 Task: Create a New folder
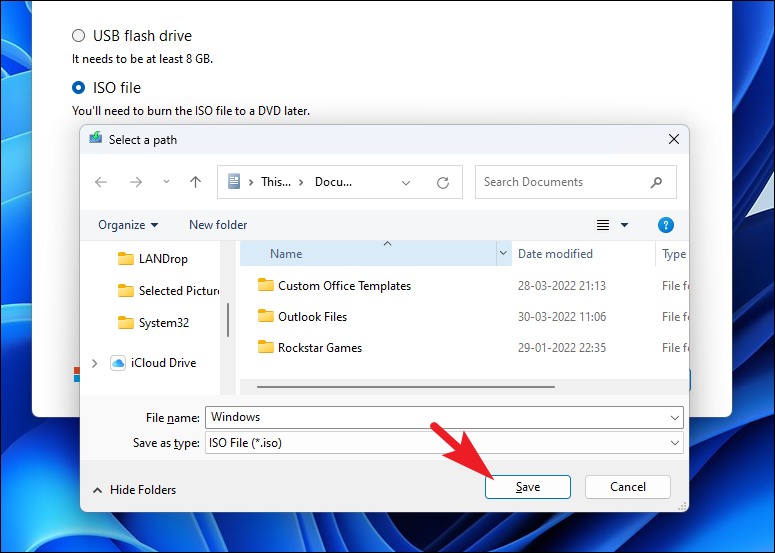pos(218,225)
